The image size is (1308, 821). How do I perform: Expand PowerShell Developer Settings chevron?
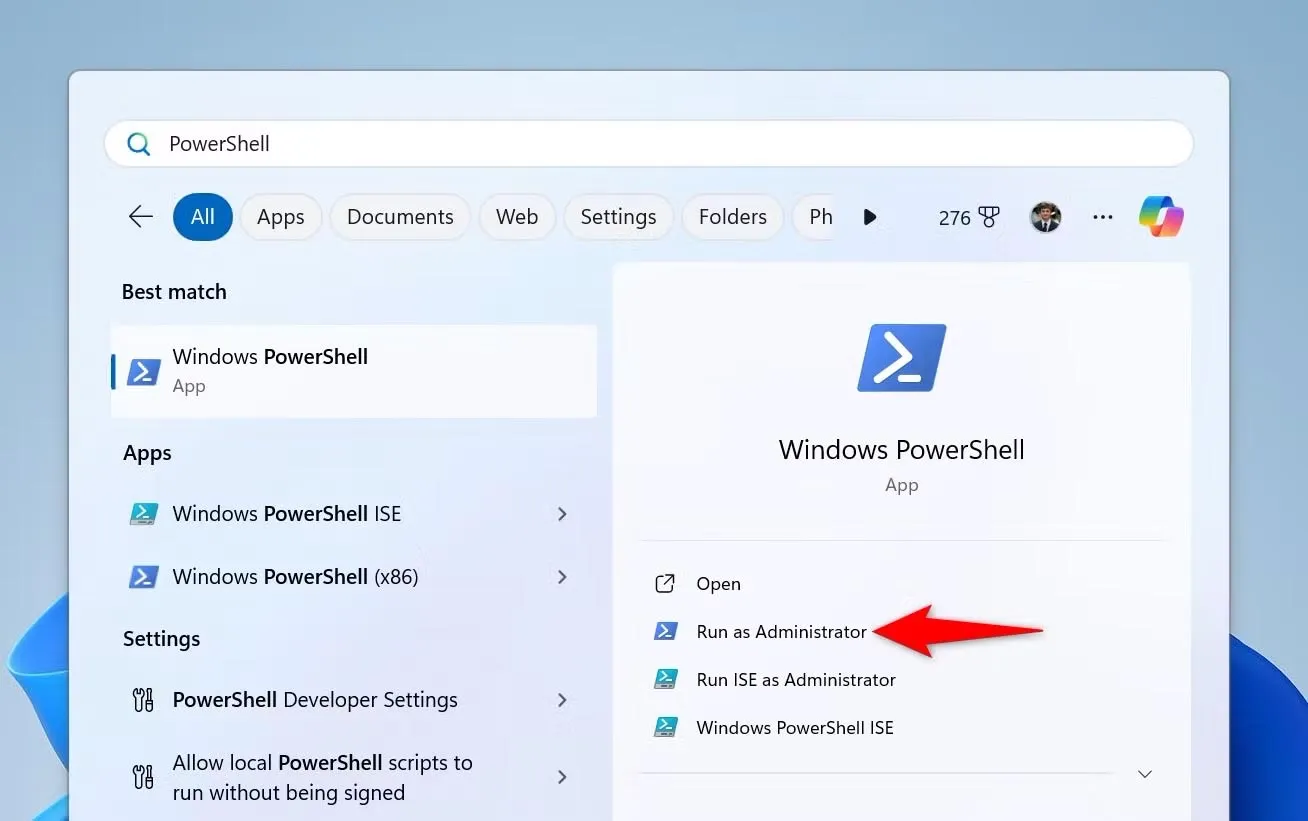562,700
